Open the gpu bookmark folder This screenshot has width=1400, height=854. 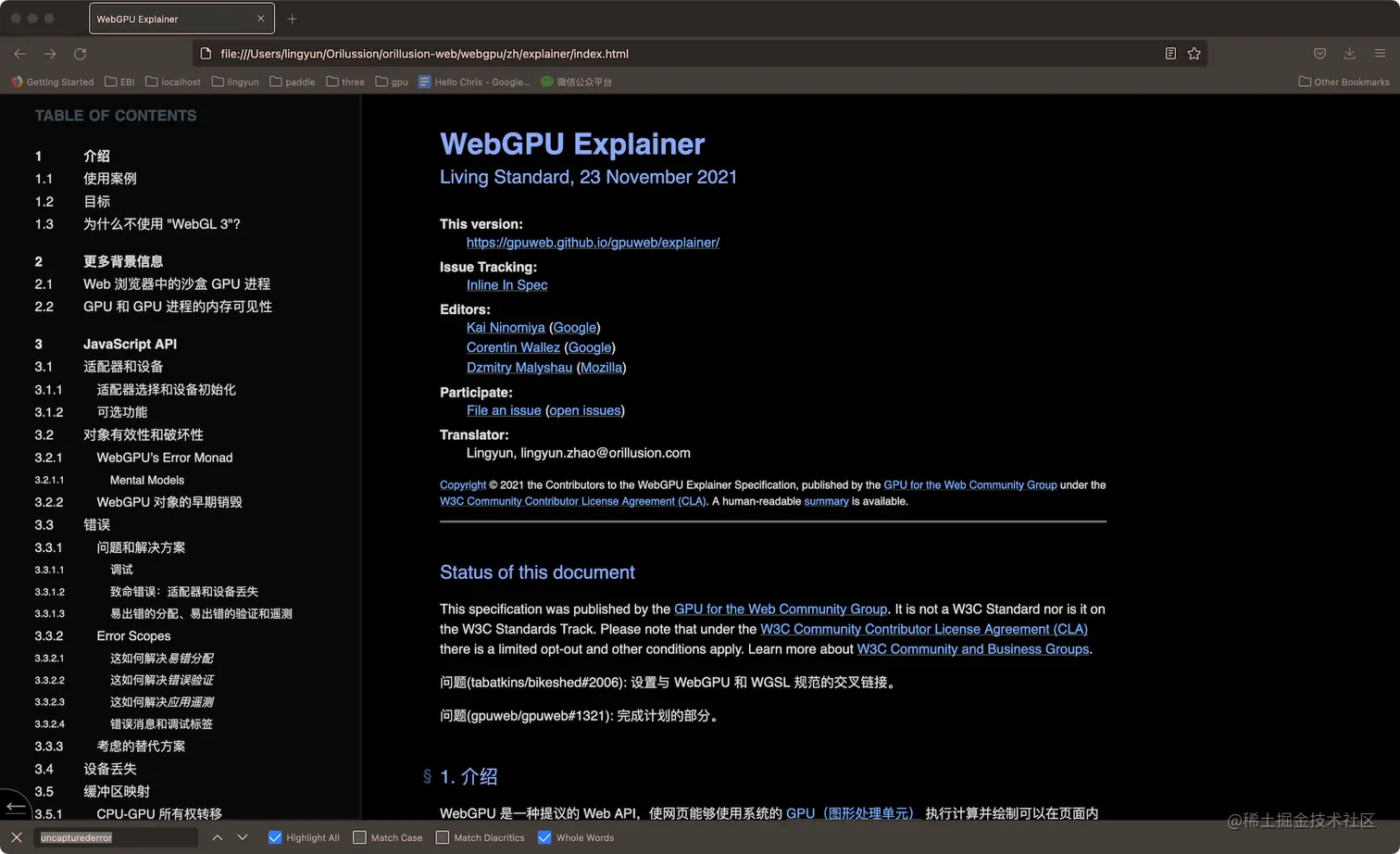click(392, 82)
